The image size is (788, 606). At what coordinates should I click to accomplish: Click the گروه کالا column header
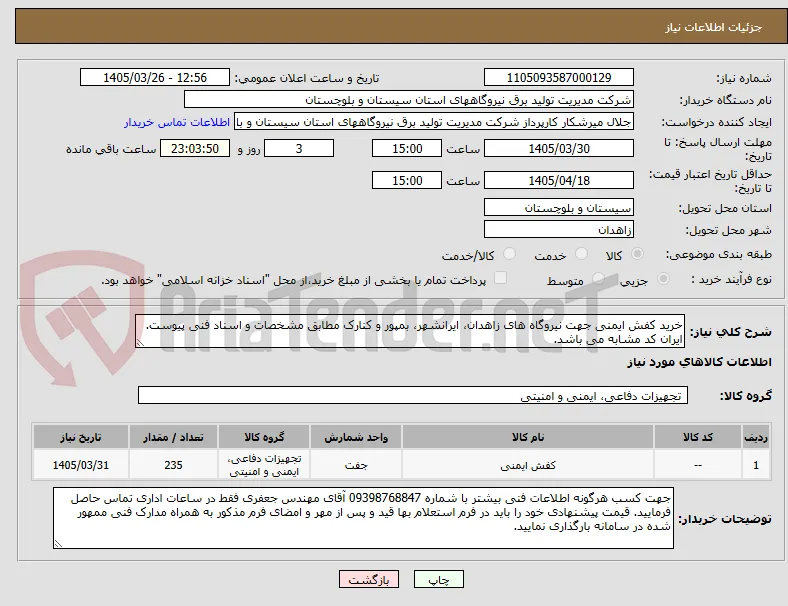click(264, 437)
